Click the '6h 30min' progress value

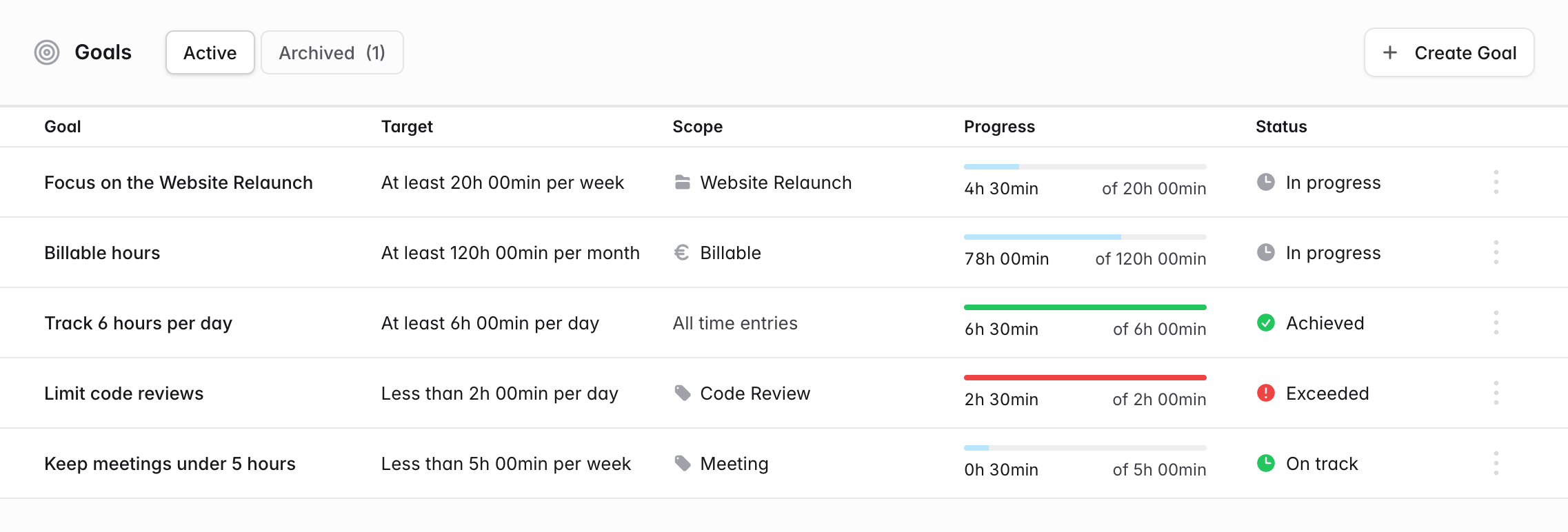[x=1001, y=329]
